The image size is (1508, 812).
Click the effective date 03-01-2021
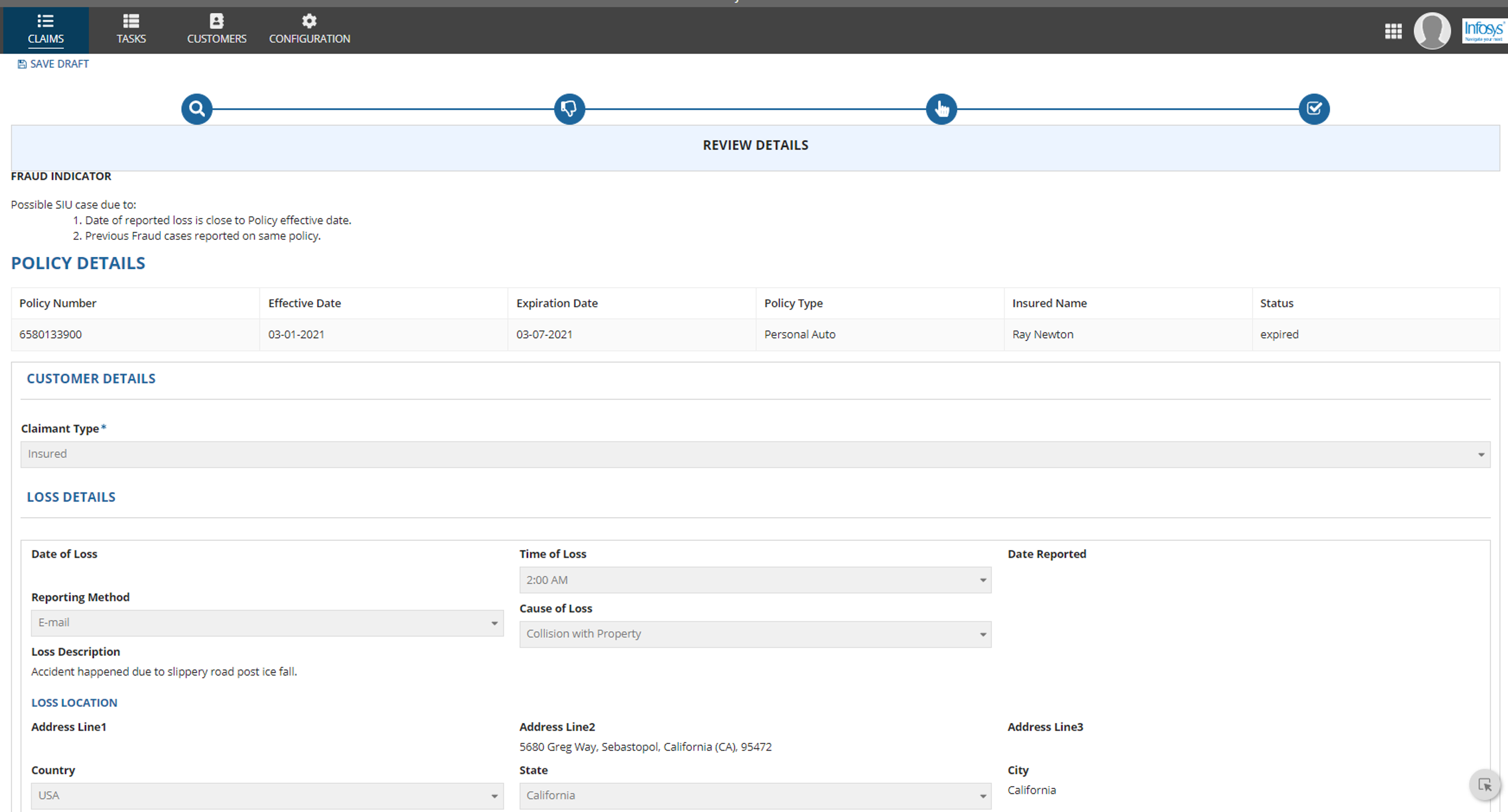point(296,334)
